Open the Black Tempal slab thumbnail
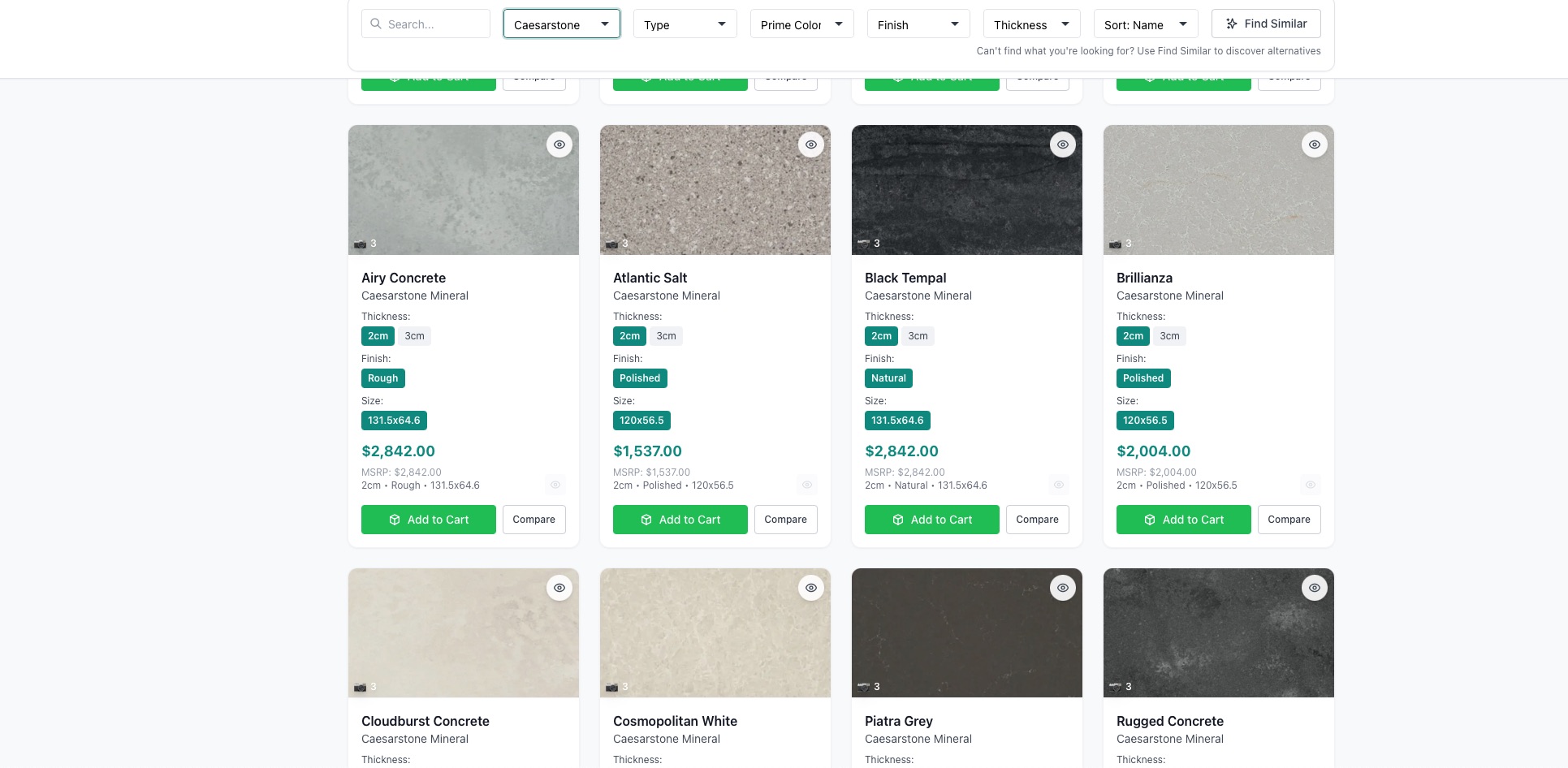Screen dimensions: 1568x768 [967, 190]
